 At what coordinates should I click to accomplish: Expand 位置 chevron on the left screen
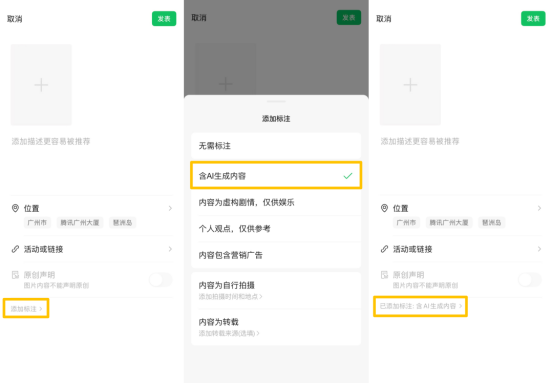coord(170,208)
